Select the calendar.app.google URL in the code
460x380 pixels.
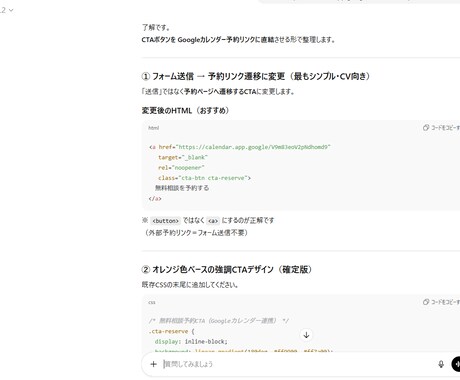click(x=253, y=147)
